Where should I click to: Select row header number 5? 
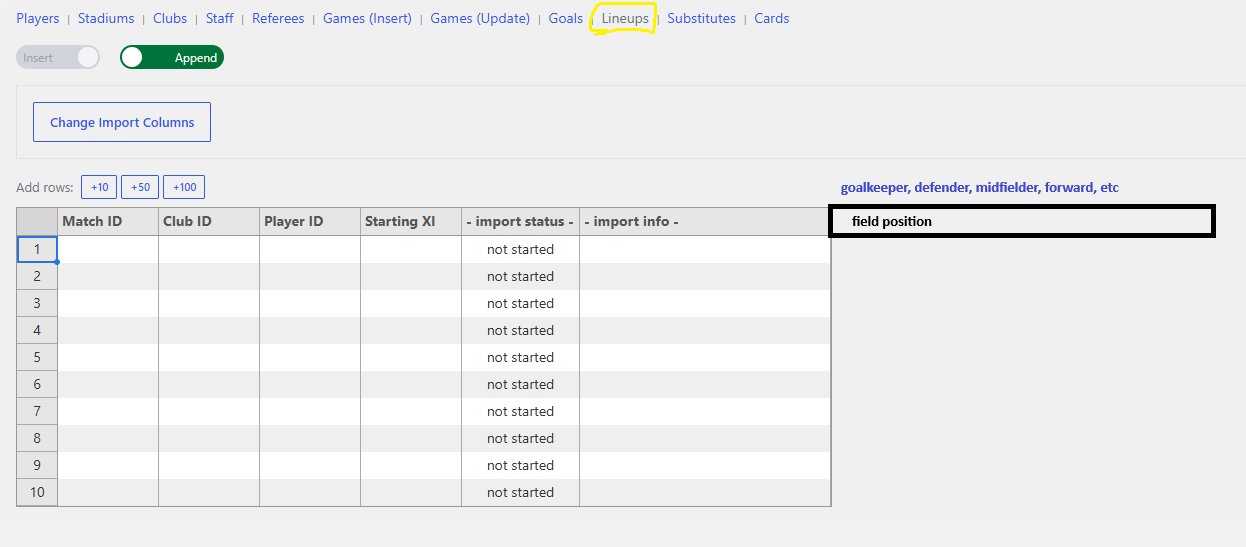[37, 357]
